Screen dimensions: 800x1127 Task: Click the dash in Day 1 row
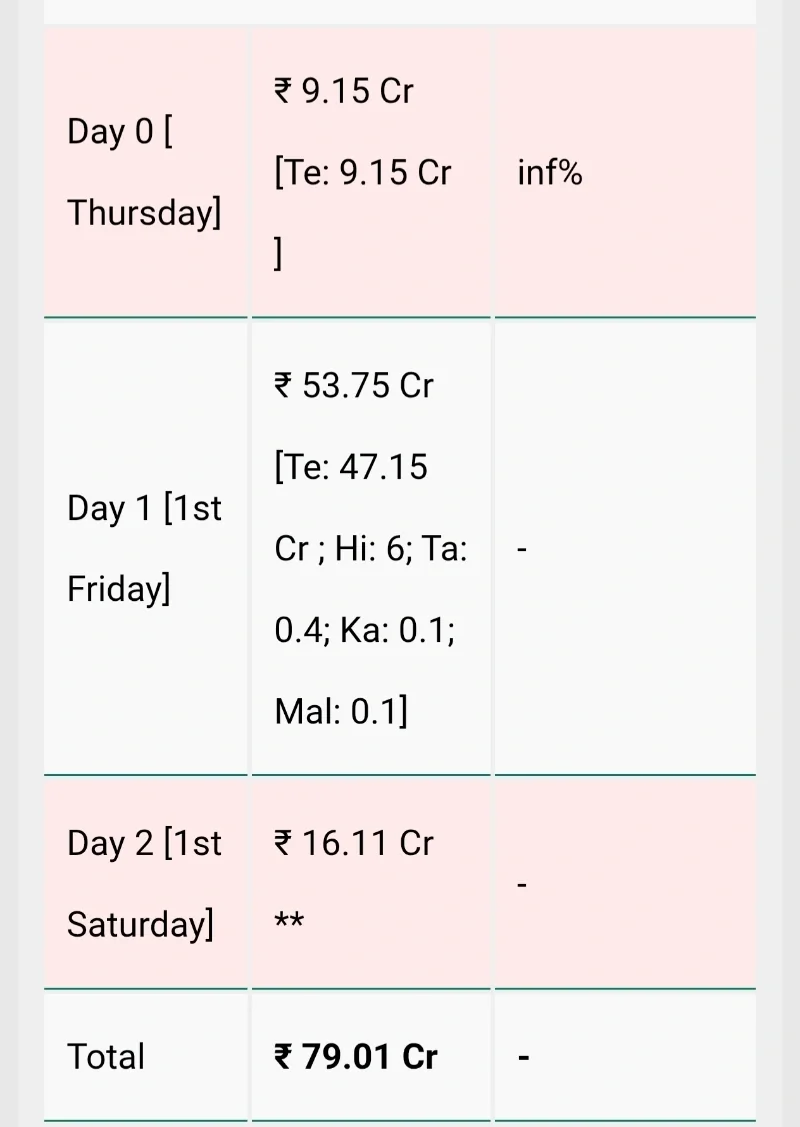point(523,549)
